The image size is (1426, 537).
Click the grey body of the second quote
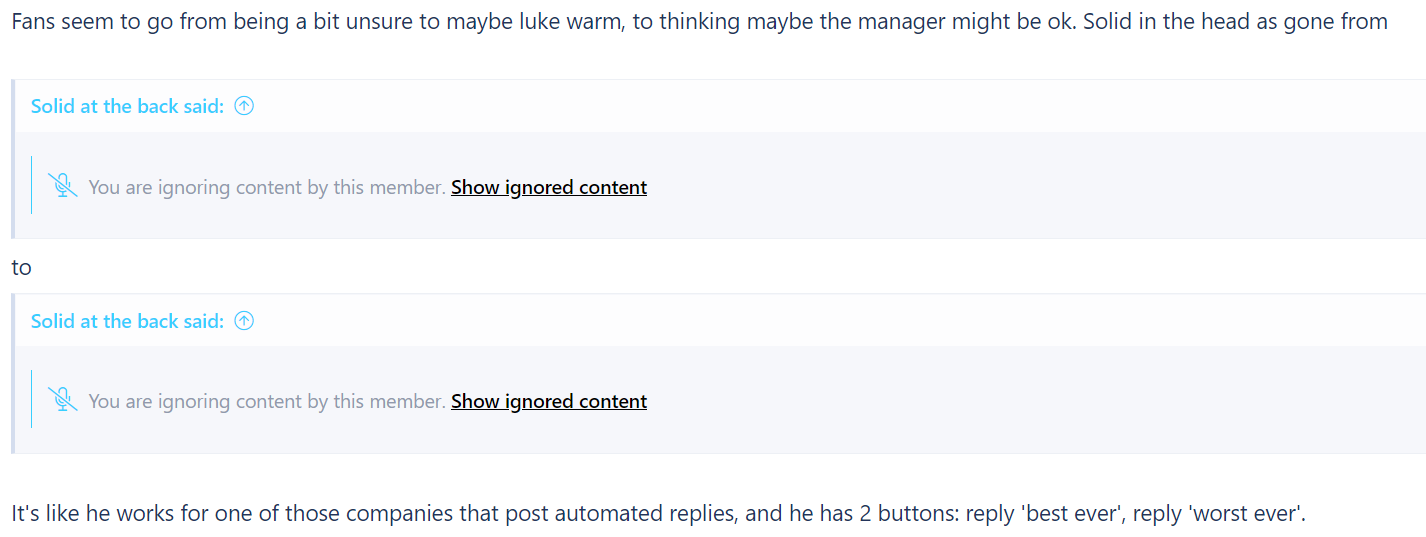coord(1000,400)
